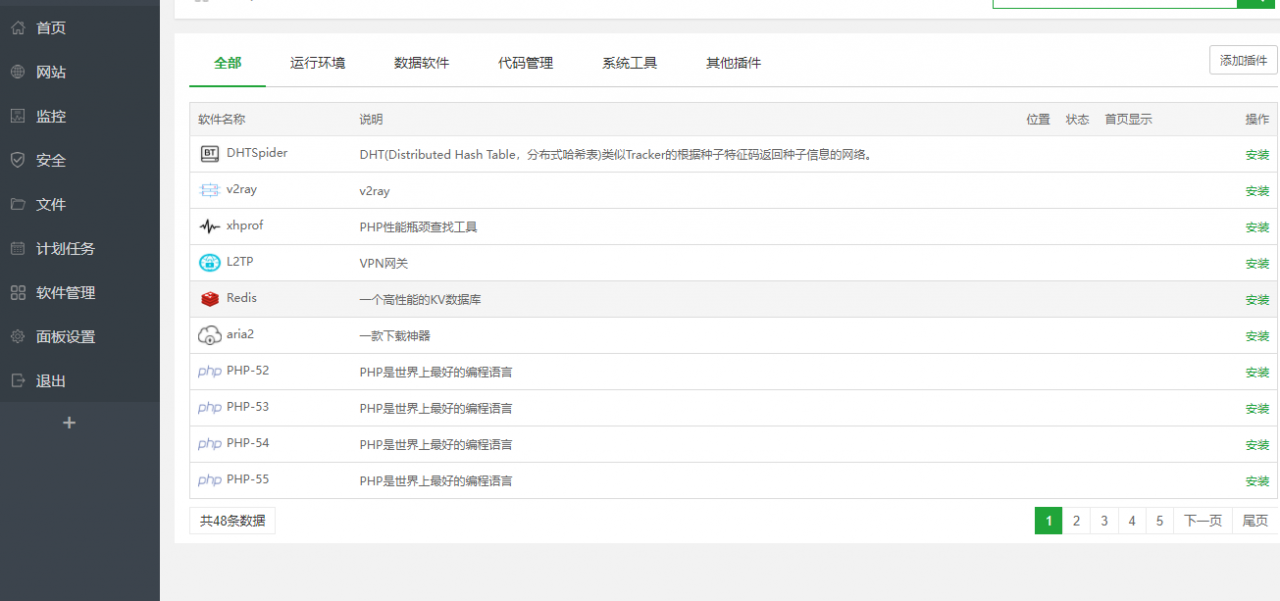The image size is (1280, 601).
Task: Click the gear icon beside 面板设置
Action: click(x=17, y=336)
